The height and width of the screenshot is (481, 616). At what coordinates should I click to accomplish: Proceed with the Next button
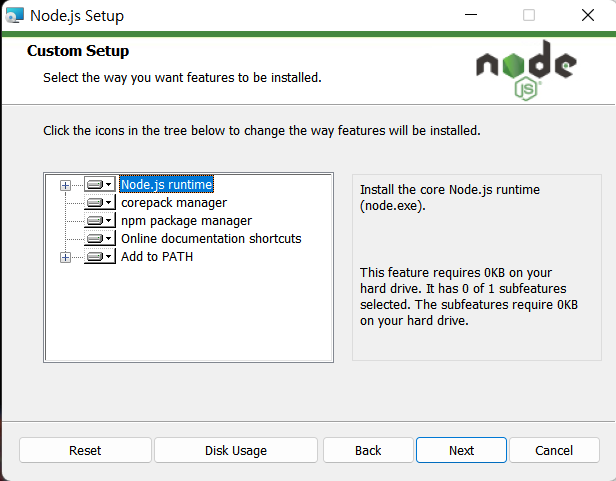tap(461, 450)
